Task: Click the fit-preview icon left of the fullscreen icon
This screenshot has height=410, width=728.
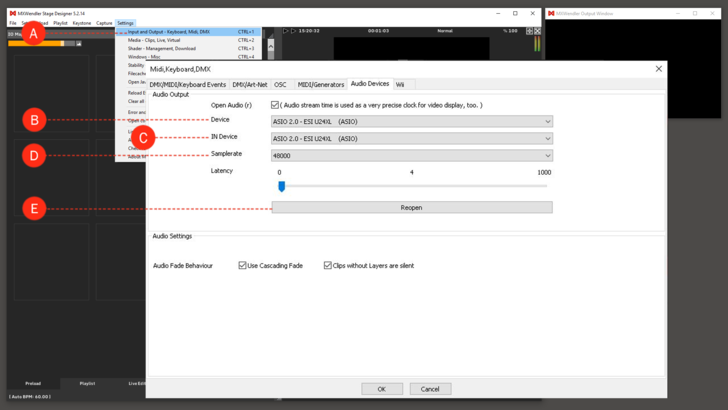Action: pos(529,31)
